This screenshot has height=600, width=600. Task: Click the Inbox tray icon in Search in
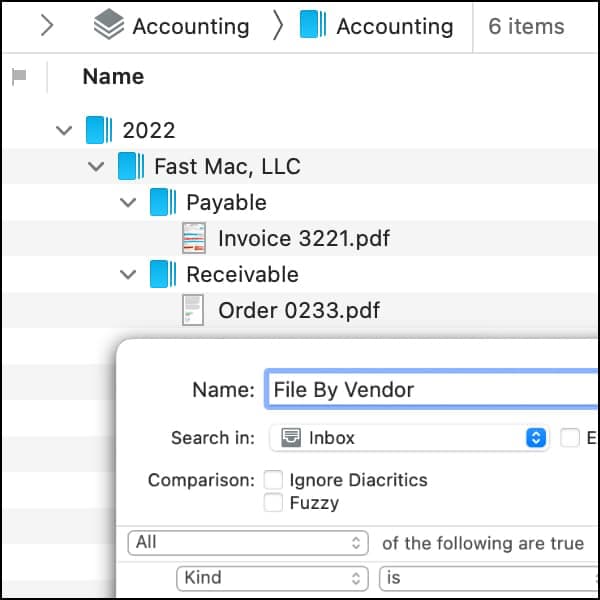pyautogui.click(x=291, y=438)
